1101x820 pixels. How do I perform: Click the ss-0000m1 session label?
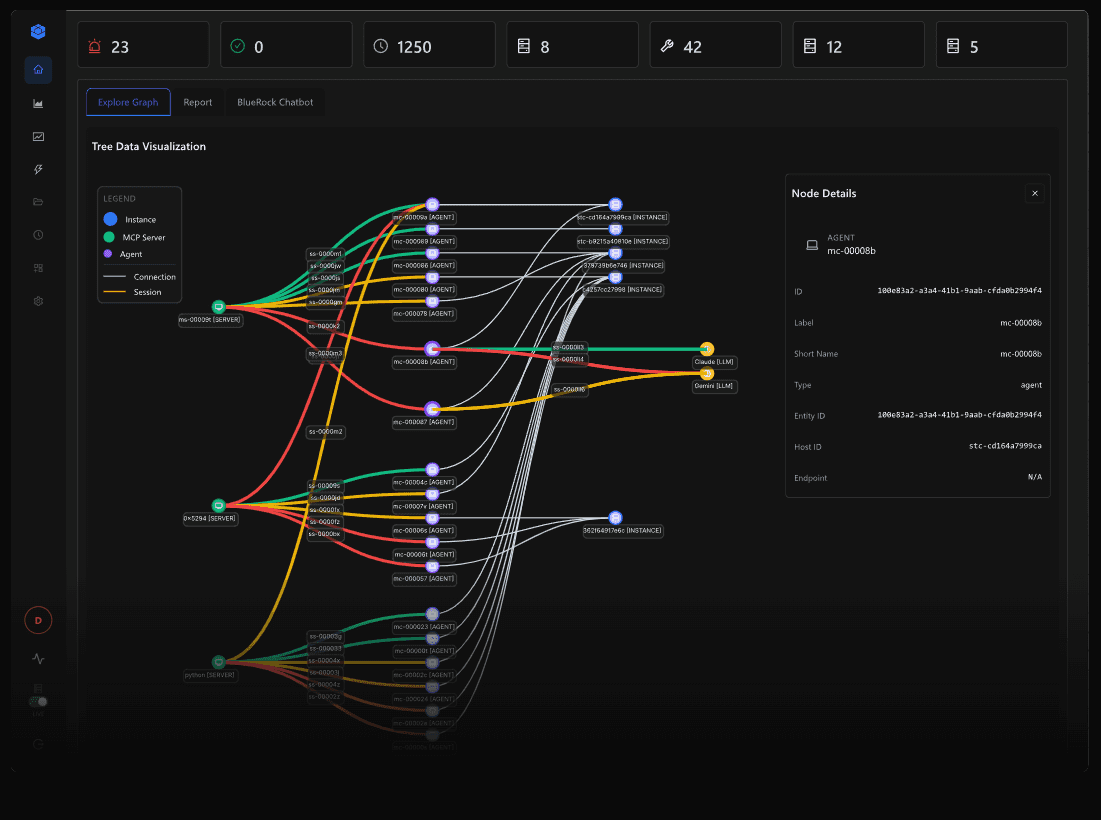[326, 254]
